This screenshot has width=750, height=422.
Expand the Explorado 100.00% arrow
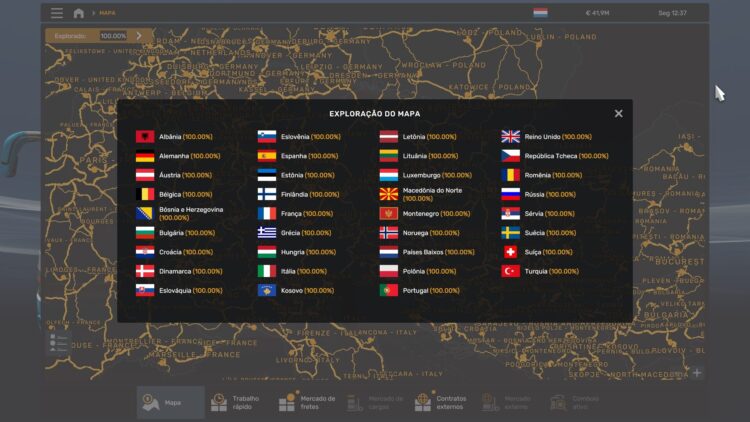139,35
